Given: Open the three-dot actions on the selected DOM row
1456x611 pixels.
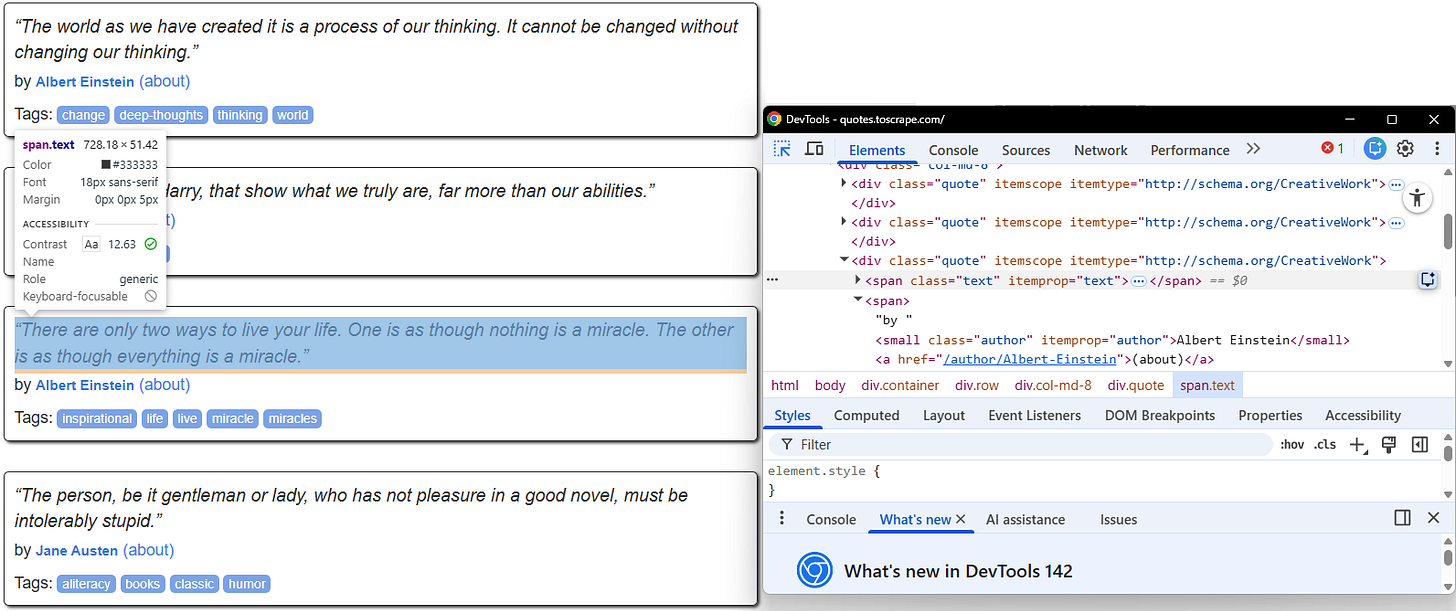Looking at the screenshot, I should [772, 281].
